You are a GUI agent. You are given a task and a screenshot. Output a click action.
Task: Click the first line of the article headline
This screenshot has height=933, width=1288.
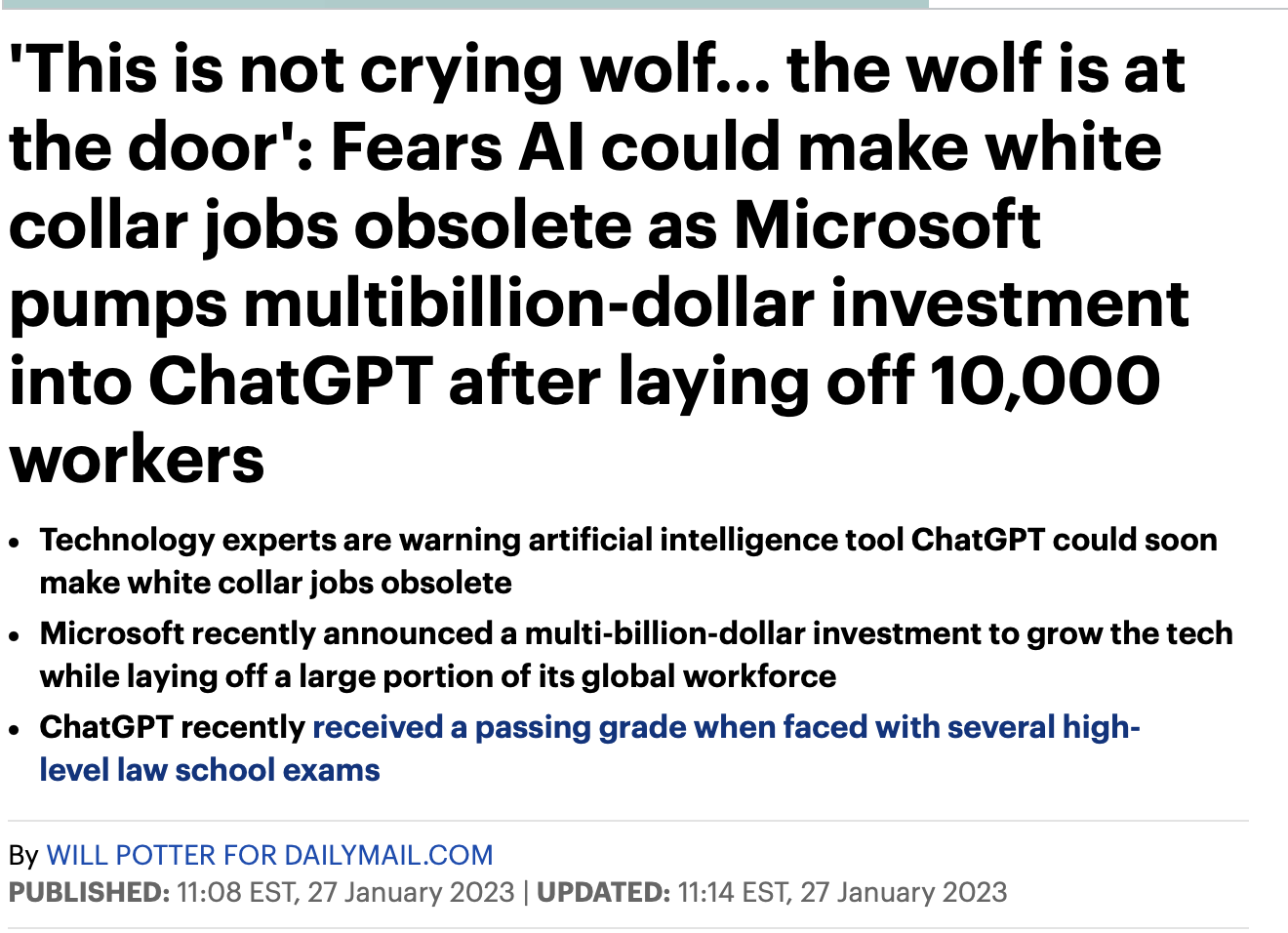click(x=595, y=70)
